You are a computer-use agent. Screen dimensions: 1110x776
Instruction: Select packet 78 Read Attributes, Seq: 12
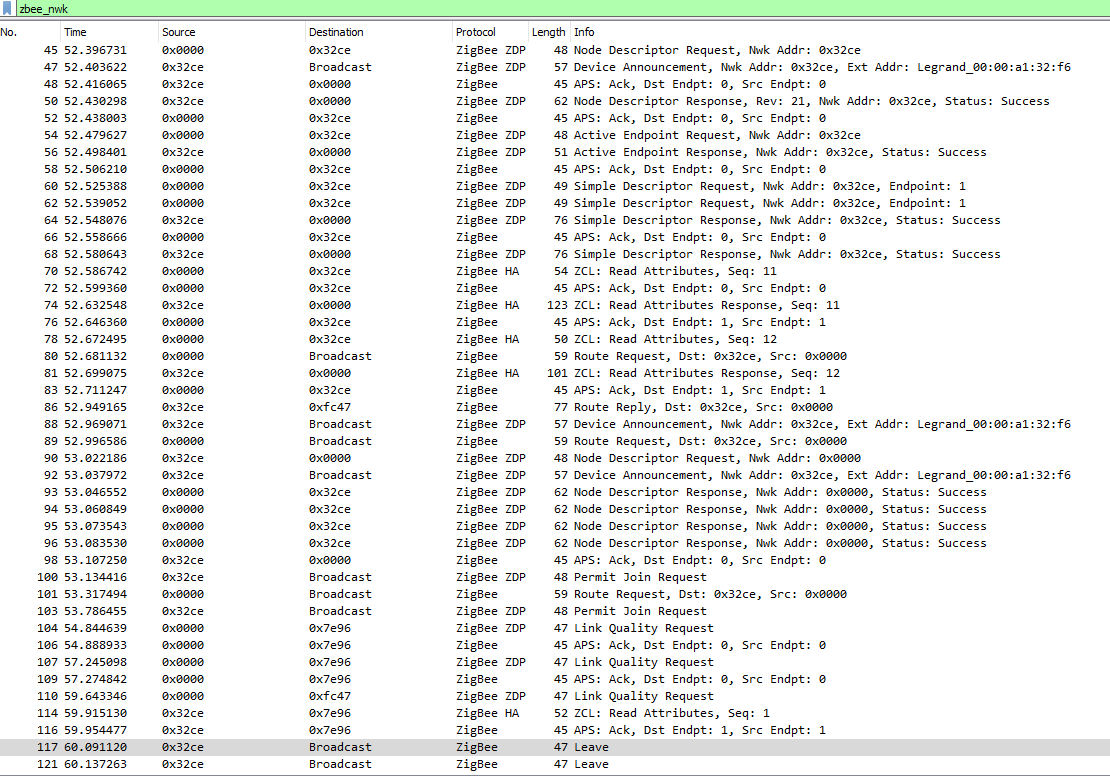(x=555, y=339)
